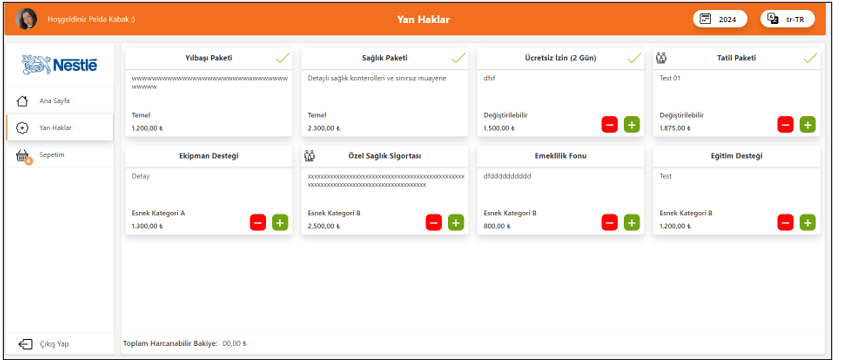Add Emeklilik Fonu with green plus button

click(x=632, y=222)
